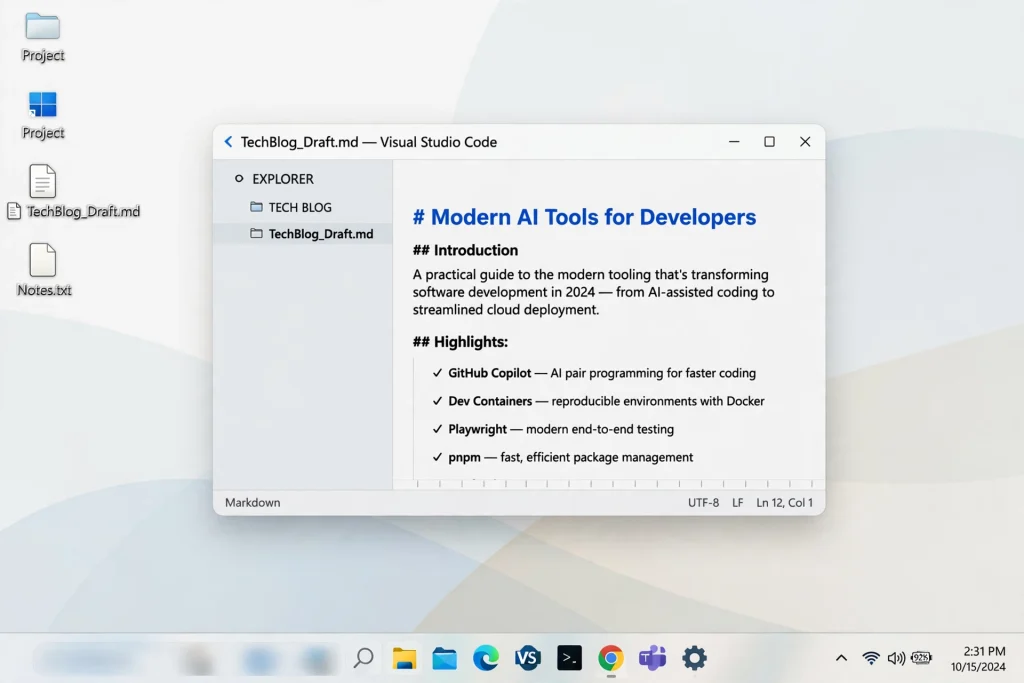
Task: Open the blue folder app in the taskbar
Action: click(445, 658)
